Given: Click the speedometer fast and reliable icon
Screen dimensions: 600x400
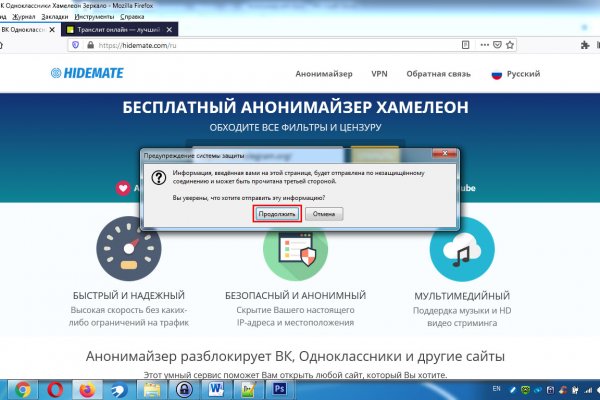Looking at the screenshot, I should pos(128,248).
